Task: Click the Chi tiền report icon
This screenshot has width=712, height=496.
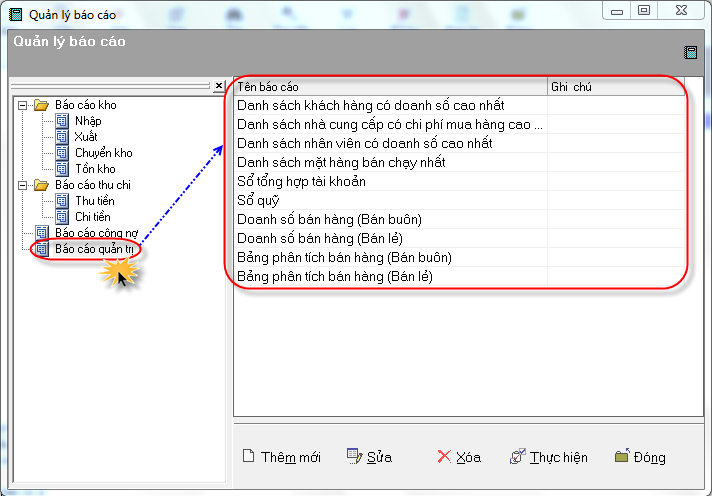Action: (x=62, y=217)
